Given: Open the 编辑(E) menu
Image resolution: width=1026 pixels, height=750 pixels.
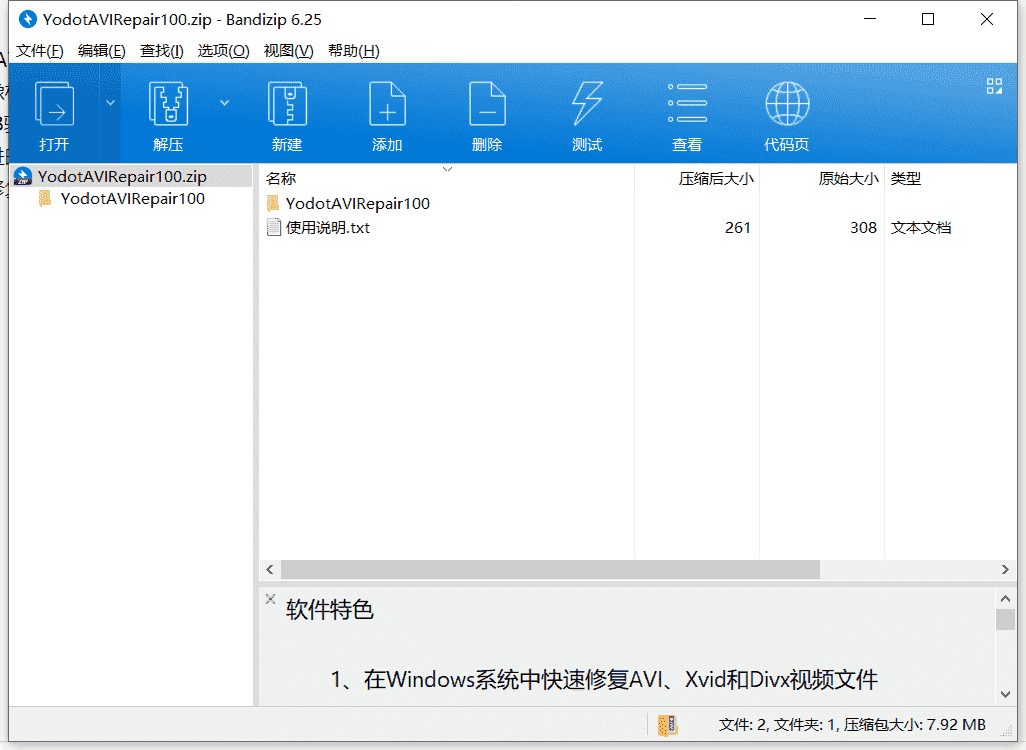Looking at the screenshot, I should pyautogui.click(x=101, y=51).
